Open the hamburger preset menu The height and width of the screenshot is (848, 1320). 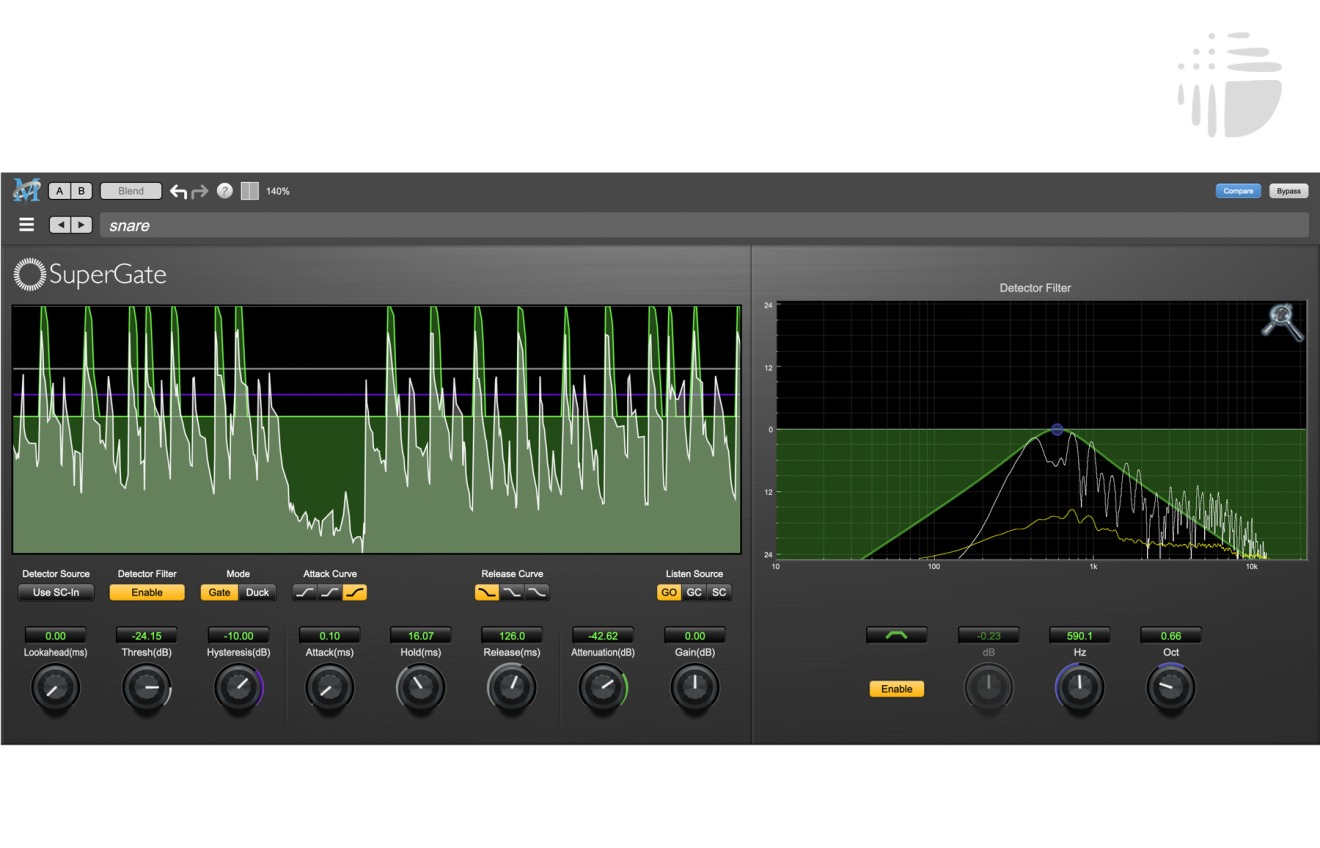[27, 225]
